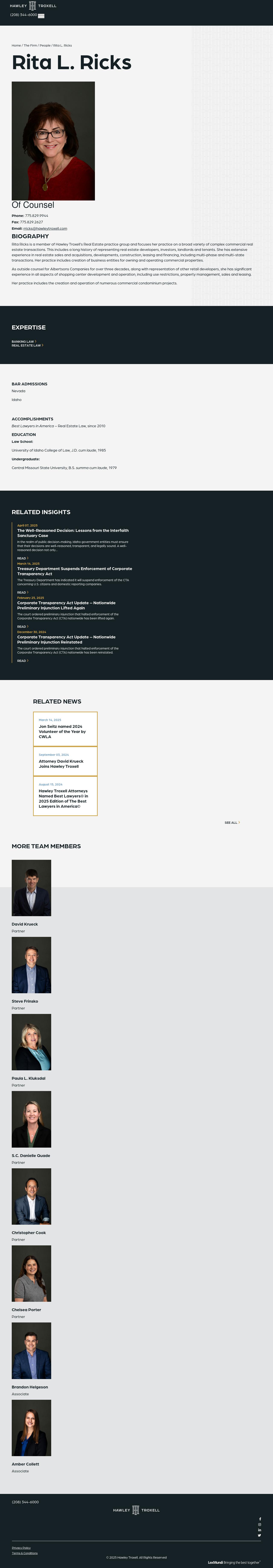Open Jon Seitz Volunteer of the Year news
273x1568 pixels.
[x=65, y=729]
